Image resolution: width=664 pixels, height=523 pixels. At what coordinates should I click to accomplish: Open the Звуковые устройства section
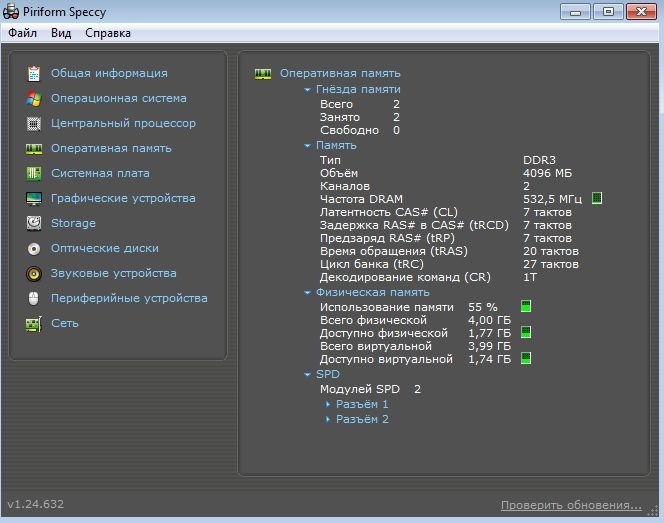113,273
